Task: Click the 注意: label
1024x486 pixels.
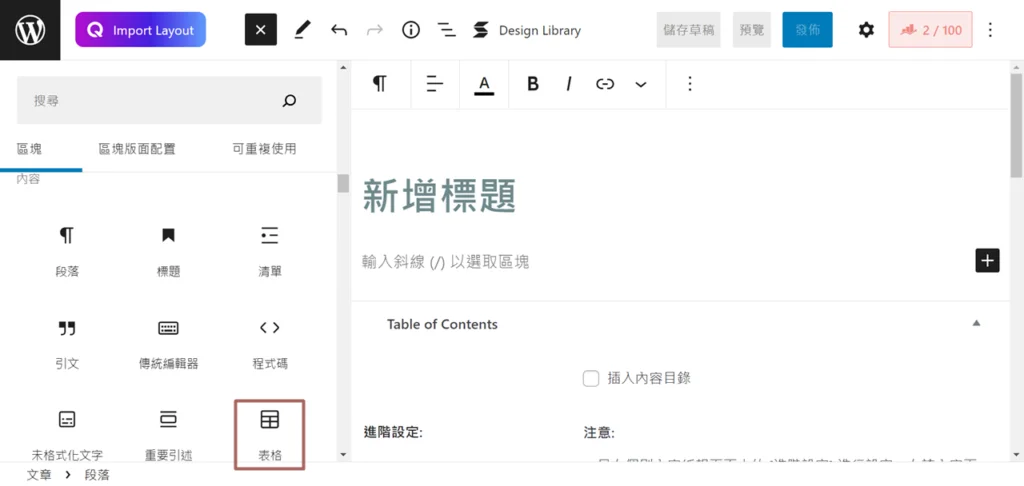Action: (x=599, y=432)
